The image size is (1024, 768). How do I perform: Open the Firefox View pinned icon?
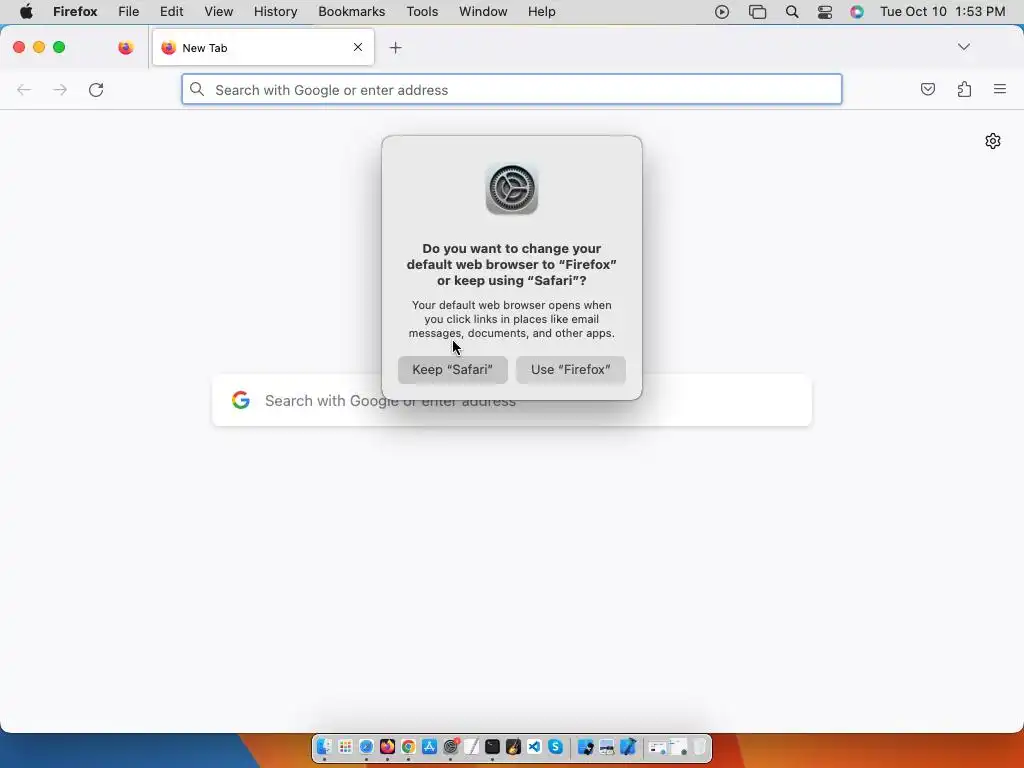tap(126, 48)
